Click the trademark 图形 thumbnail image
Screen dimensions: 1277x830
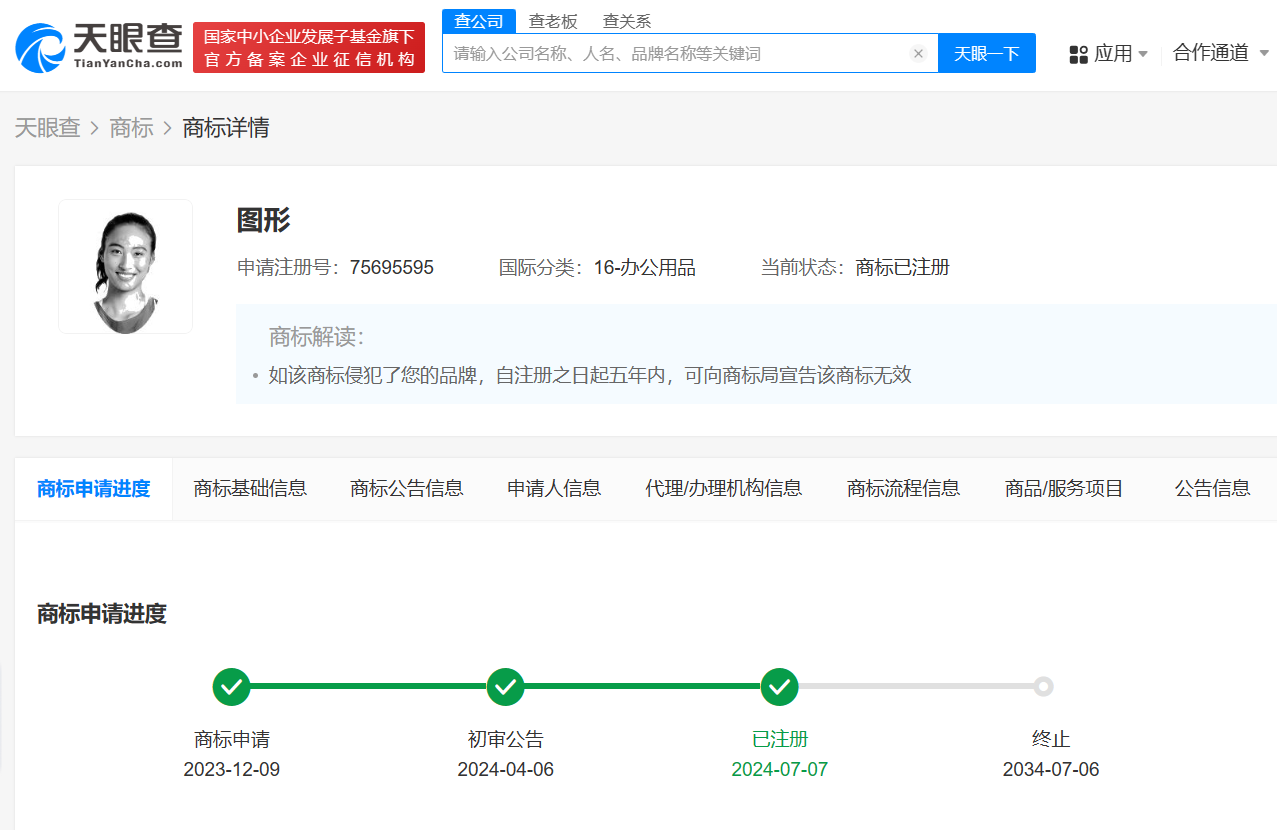(x=125, y=266)
